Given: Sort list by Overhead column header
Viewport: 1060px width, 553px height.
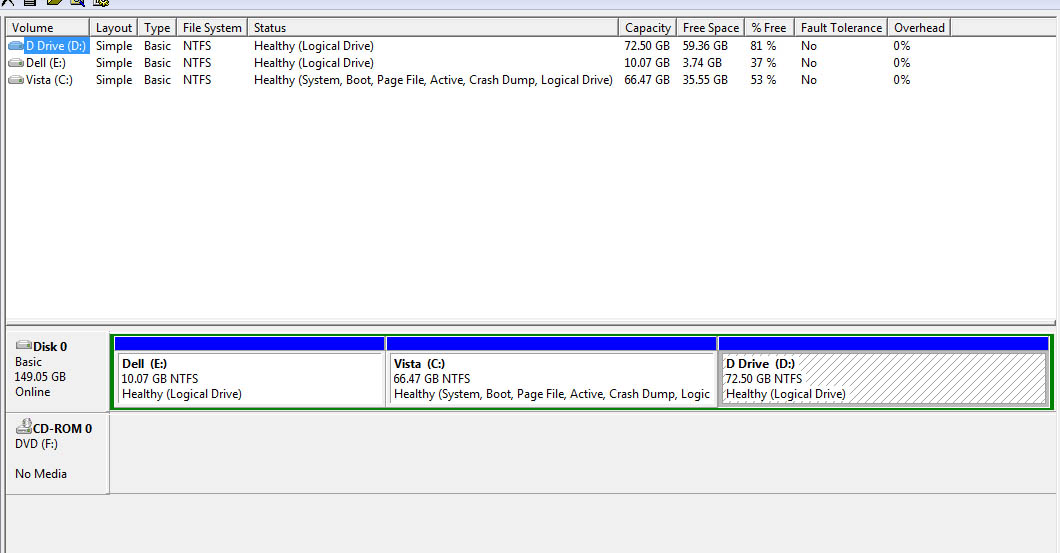Looking at the screenshot, I should 919,28.
